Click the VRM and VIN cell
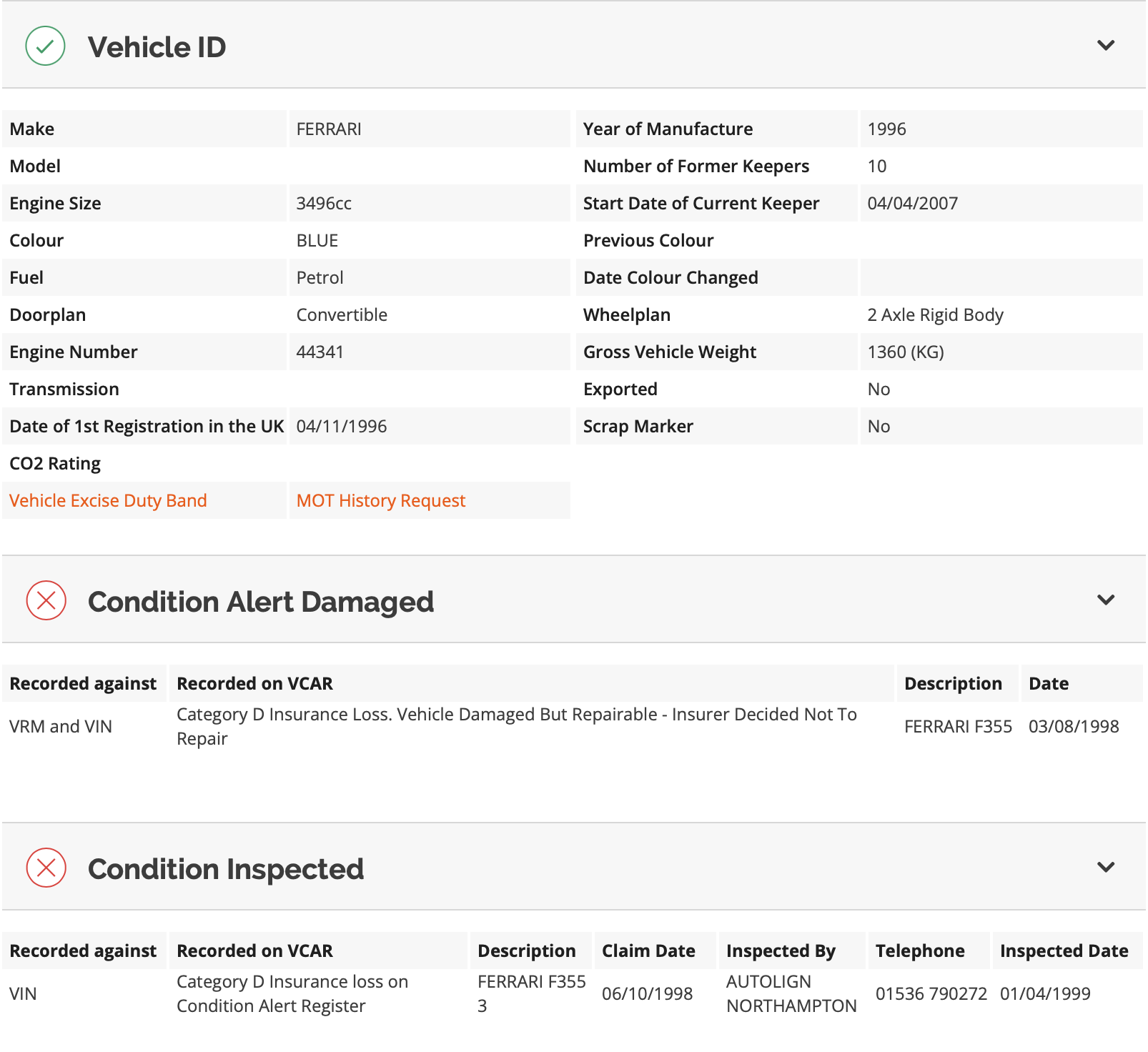1148x1052 pixels. [61, 727]
